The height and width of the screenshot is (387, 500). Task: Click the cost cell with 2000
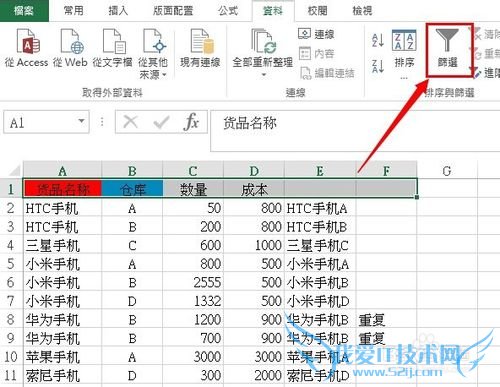(x=254, y=376)
